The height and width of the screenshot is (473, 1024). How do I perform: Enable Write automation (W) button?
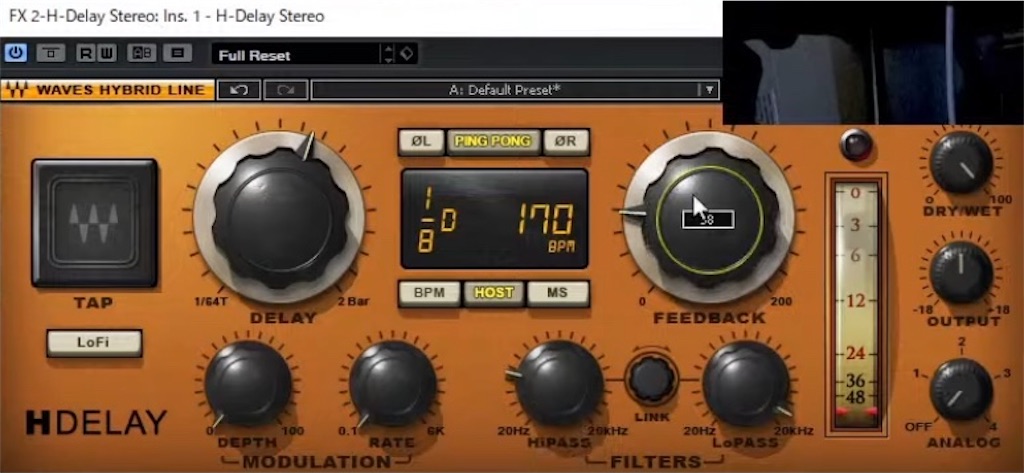point(107,53)
